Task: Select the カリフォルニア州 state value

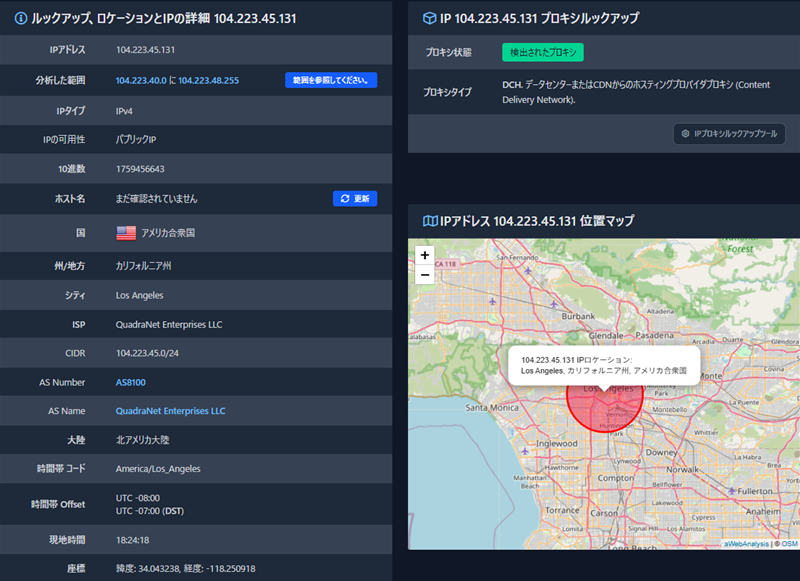Action: point(143,266)
